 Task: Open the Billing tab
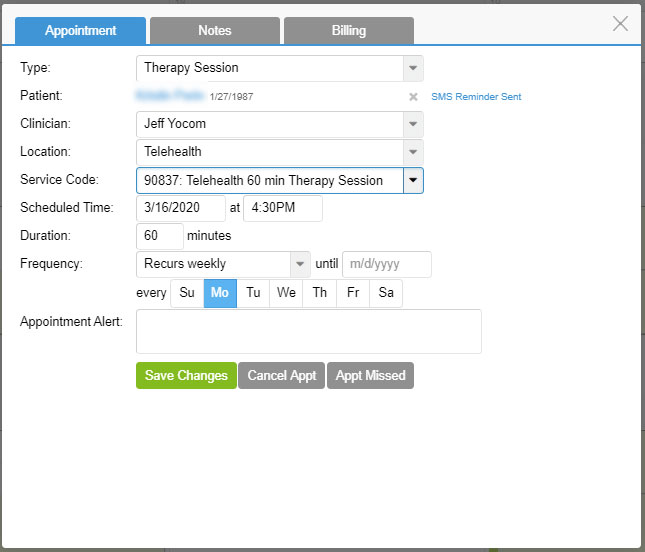click(349, 30)
